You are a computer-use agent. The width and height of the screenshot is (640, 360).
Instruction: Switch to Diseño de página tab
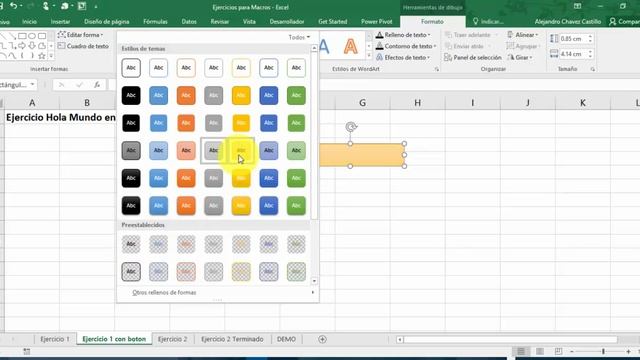tap(107, 22)
